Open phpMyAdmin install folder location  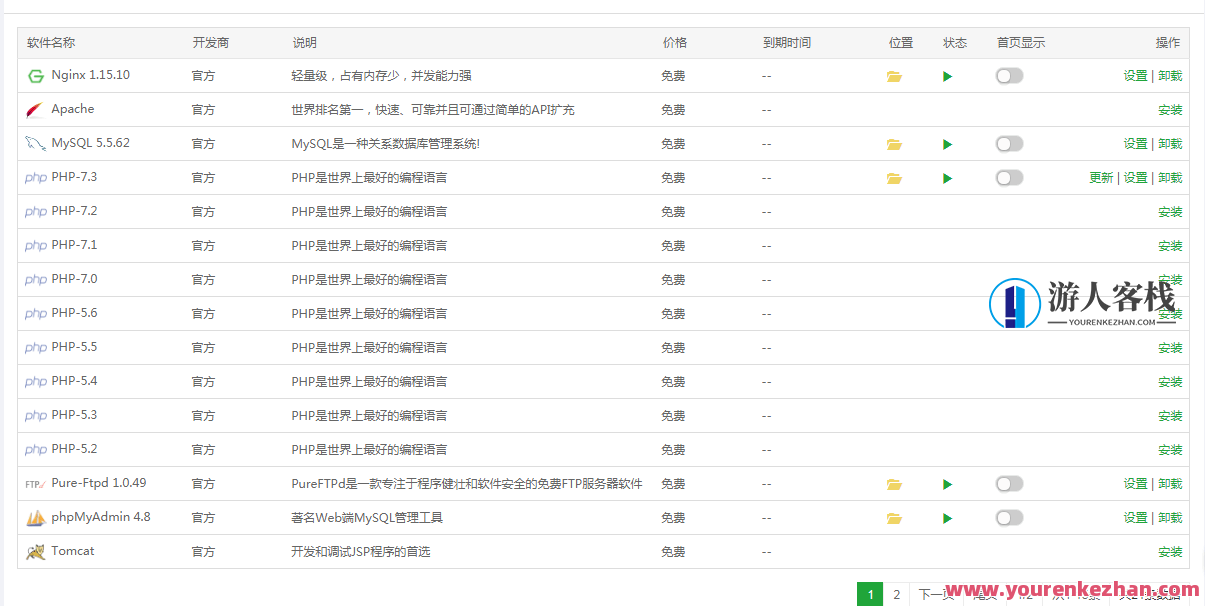pos(894,518)
